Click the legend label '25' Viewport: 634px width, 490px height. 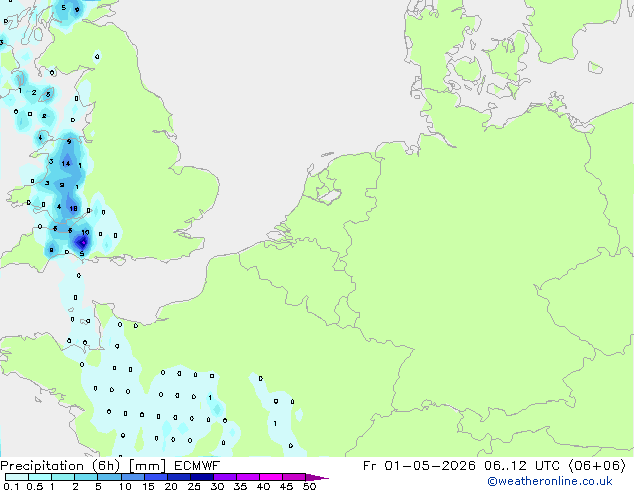194,486
